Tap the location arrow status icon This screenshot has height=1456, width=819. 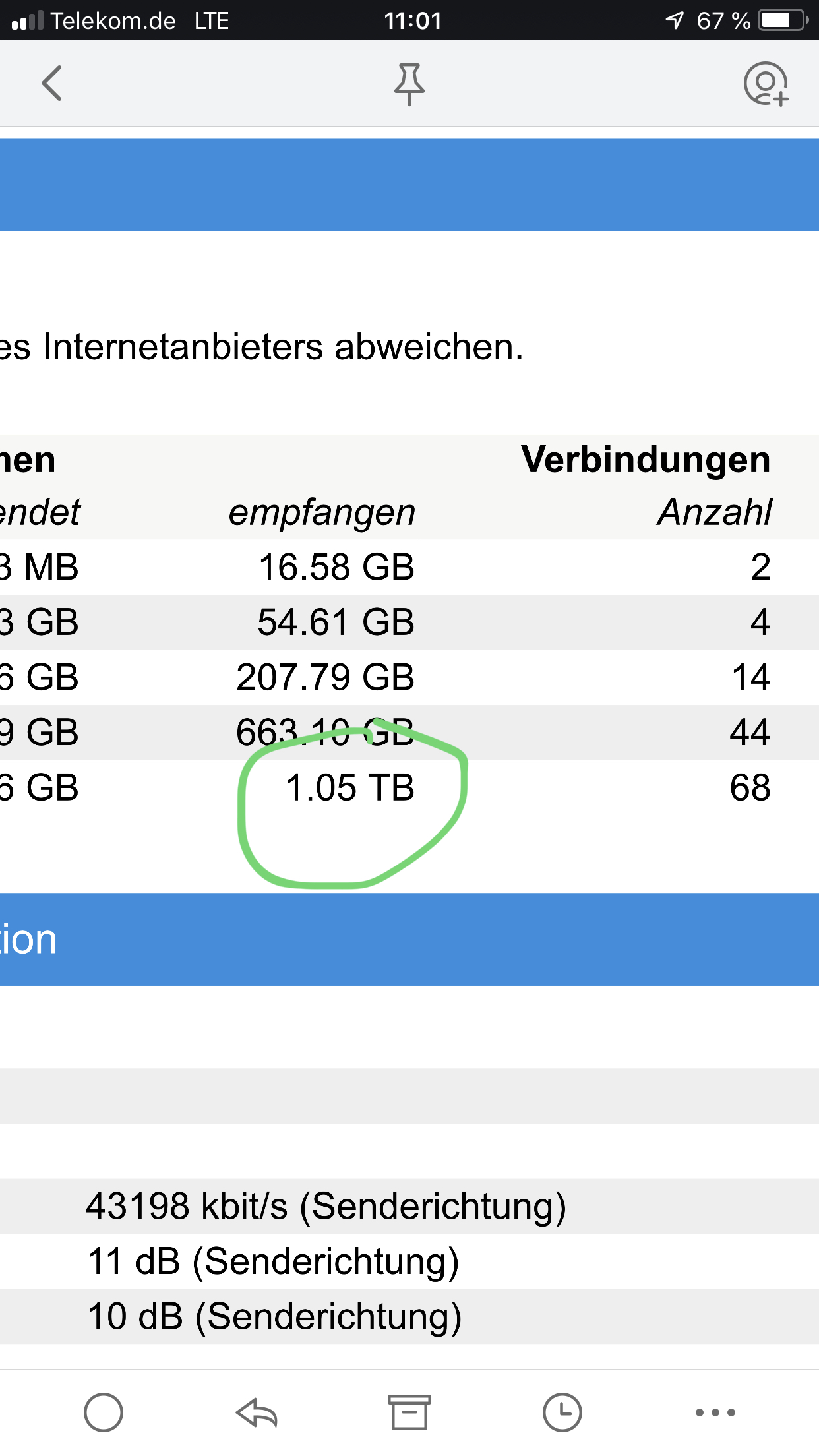[675, 20]
